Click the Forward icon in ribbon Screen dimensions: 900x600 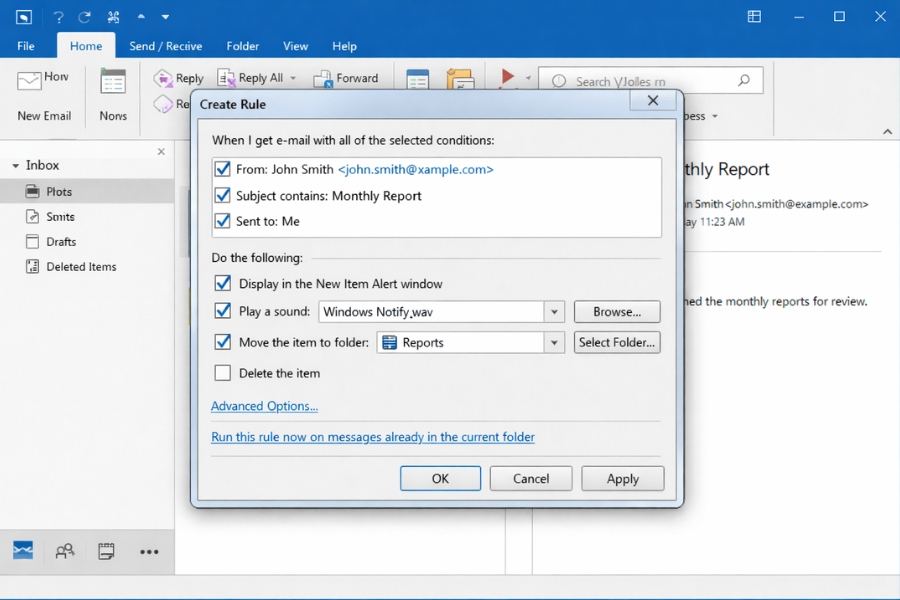point(323,78)
